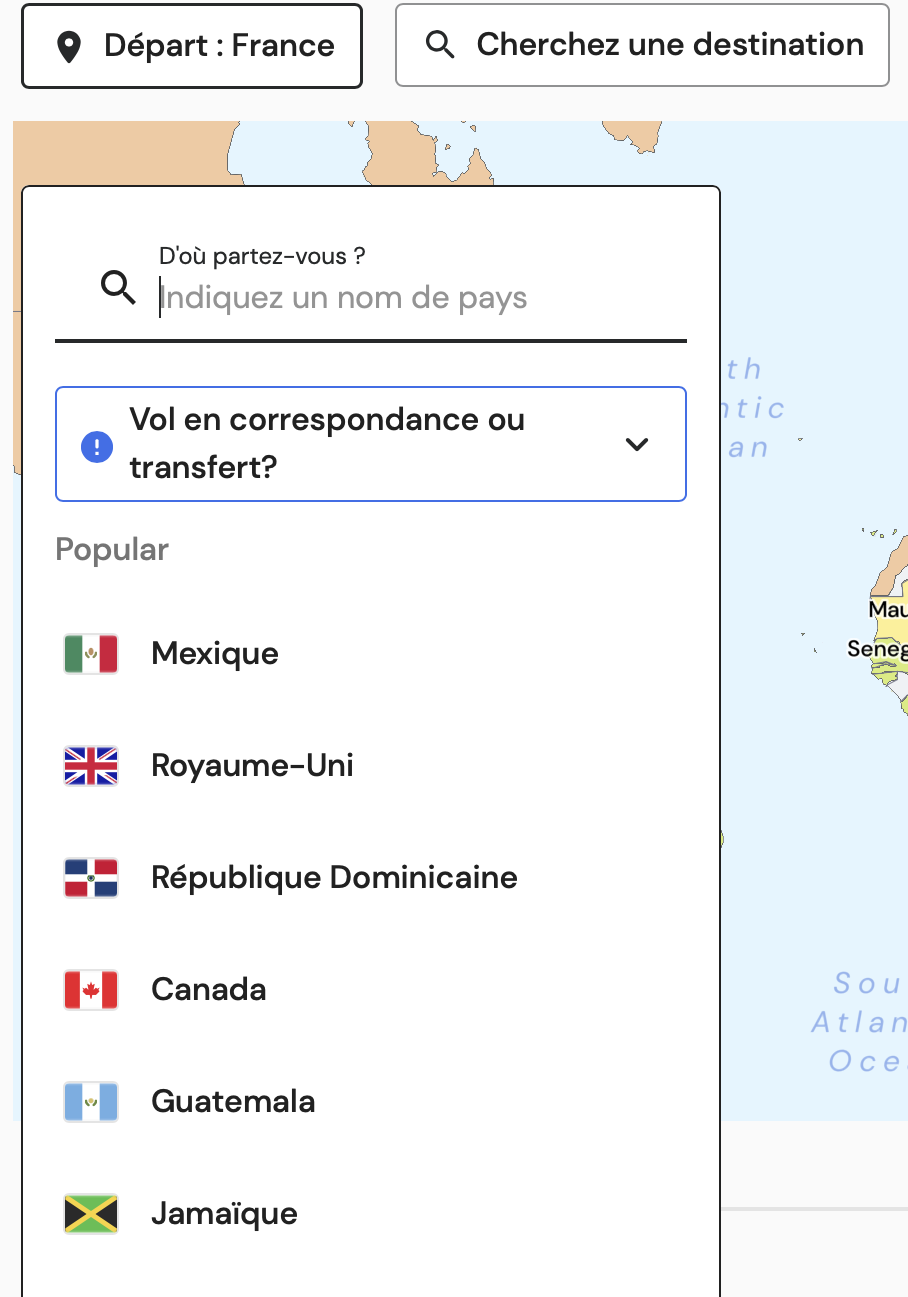
Task: Click the Dominican Republic flag icon
Action: point(91,878)
